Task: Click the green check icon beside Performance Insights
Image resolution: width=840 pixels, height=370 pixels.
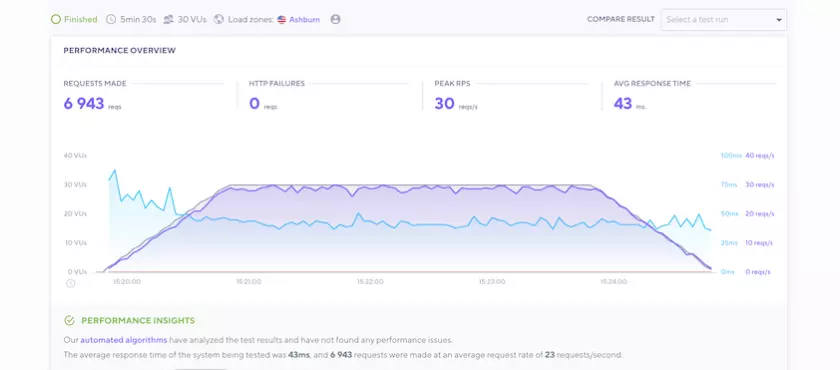Action: pyautogui.click(x=69, y=321)
